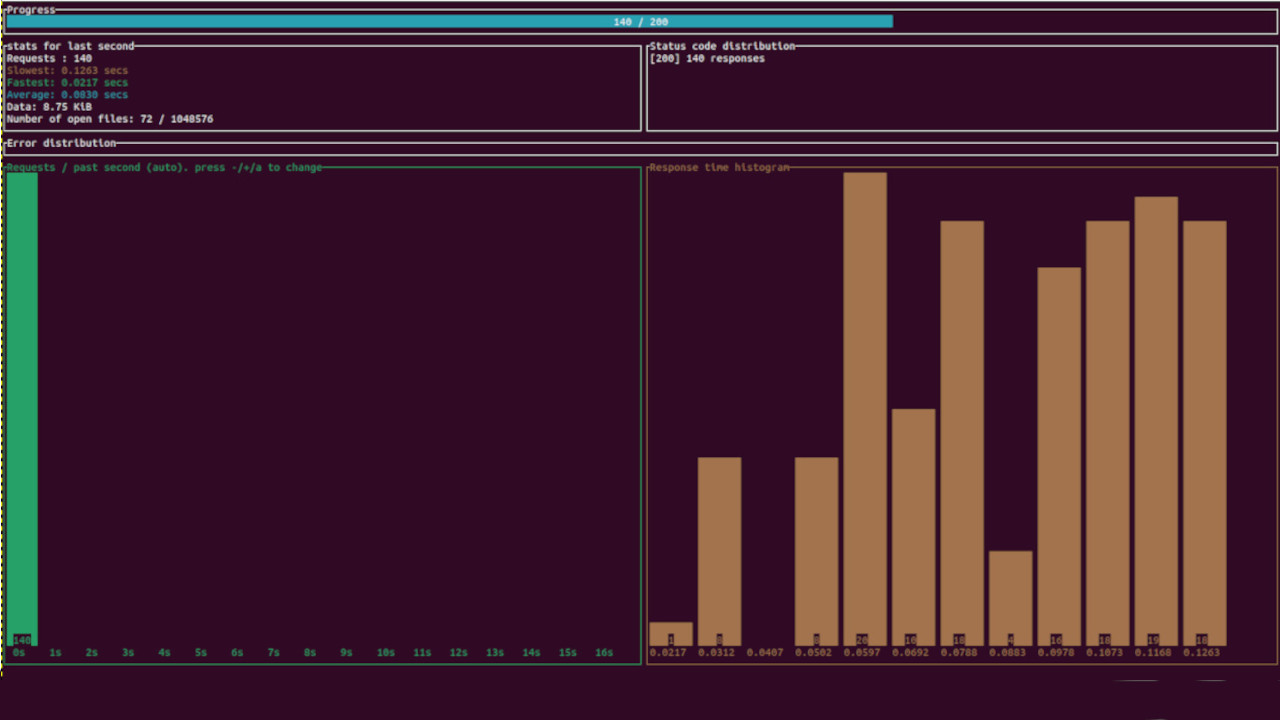1280x720 pixels.
Task: Click the '13s' time axis label
Action: 495,652
